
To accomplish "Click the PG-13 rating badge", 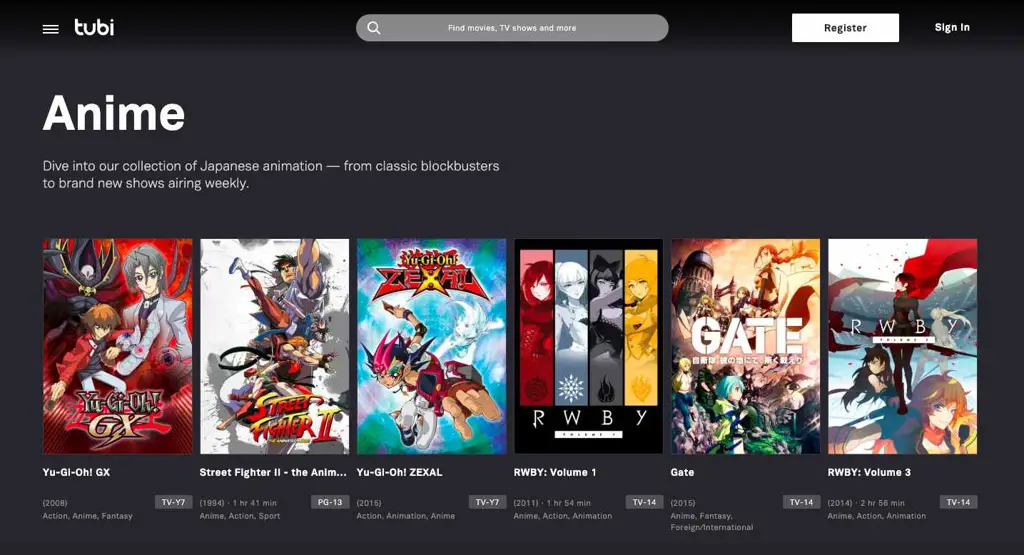I will pos(330,502).
